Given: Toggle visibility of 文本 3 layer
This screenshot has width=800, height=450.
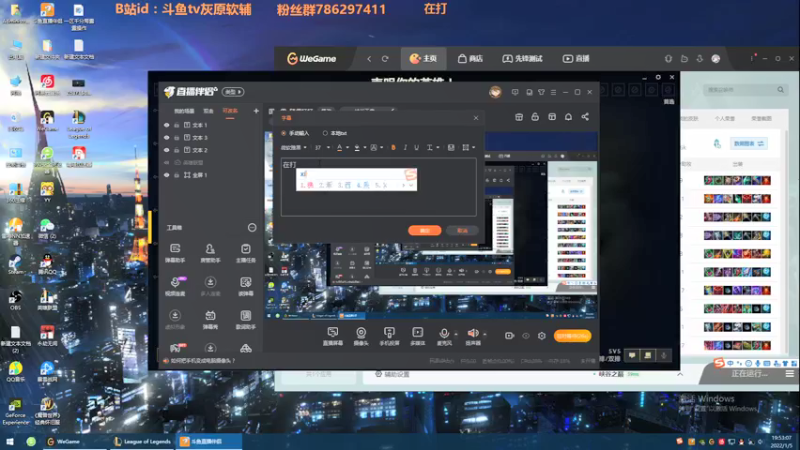Looking at the screenshot, I should 166,138.
